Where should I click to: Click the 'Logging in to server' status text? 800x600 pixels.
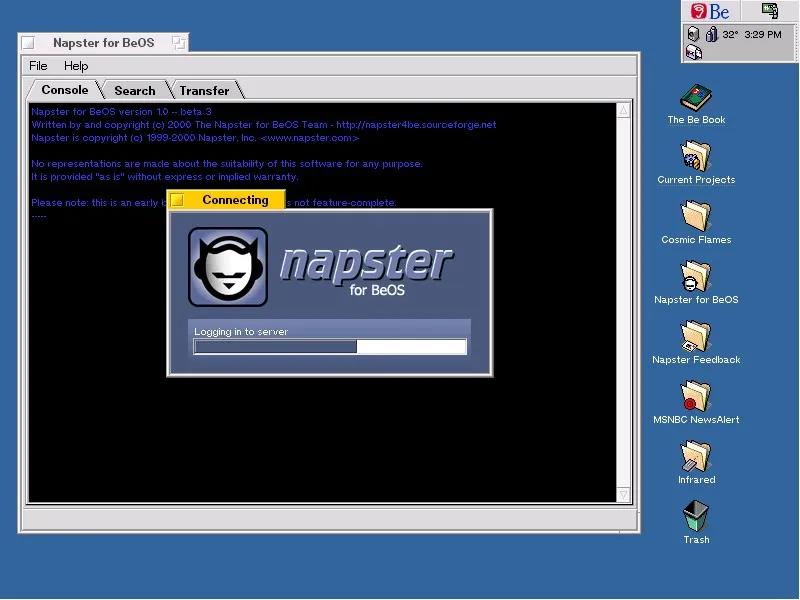coord(241,332)
